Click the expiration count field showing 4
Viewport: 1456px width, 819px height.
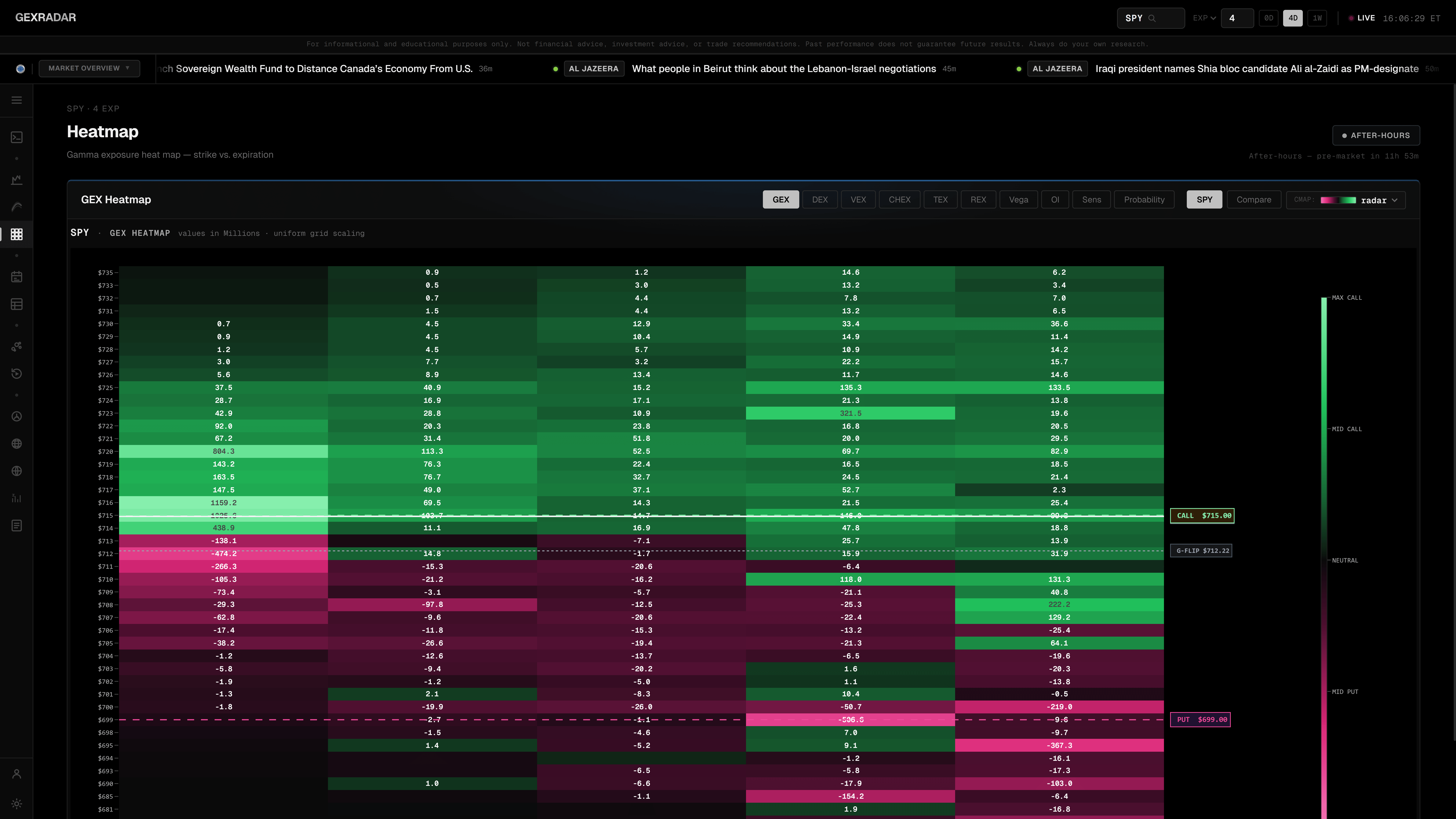[1237, 18]
